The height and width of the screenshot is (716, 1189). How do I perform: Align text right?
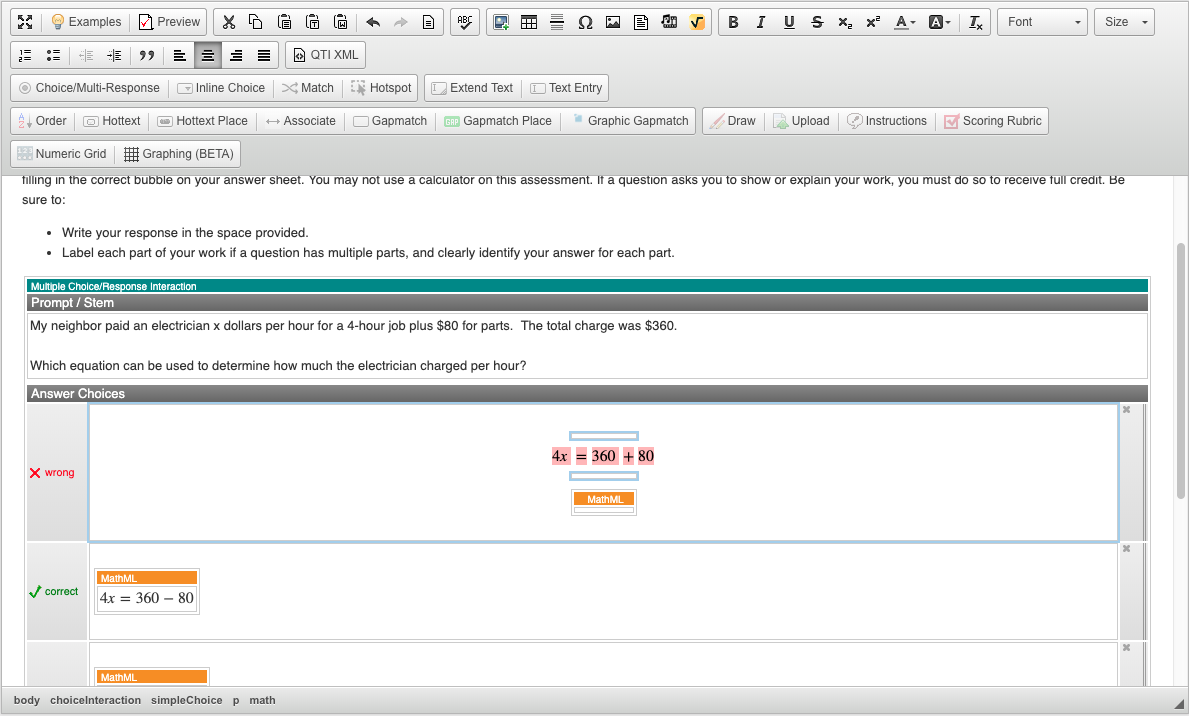click(x=236, y=55)
